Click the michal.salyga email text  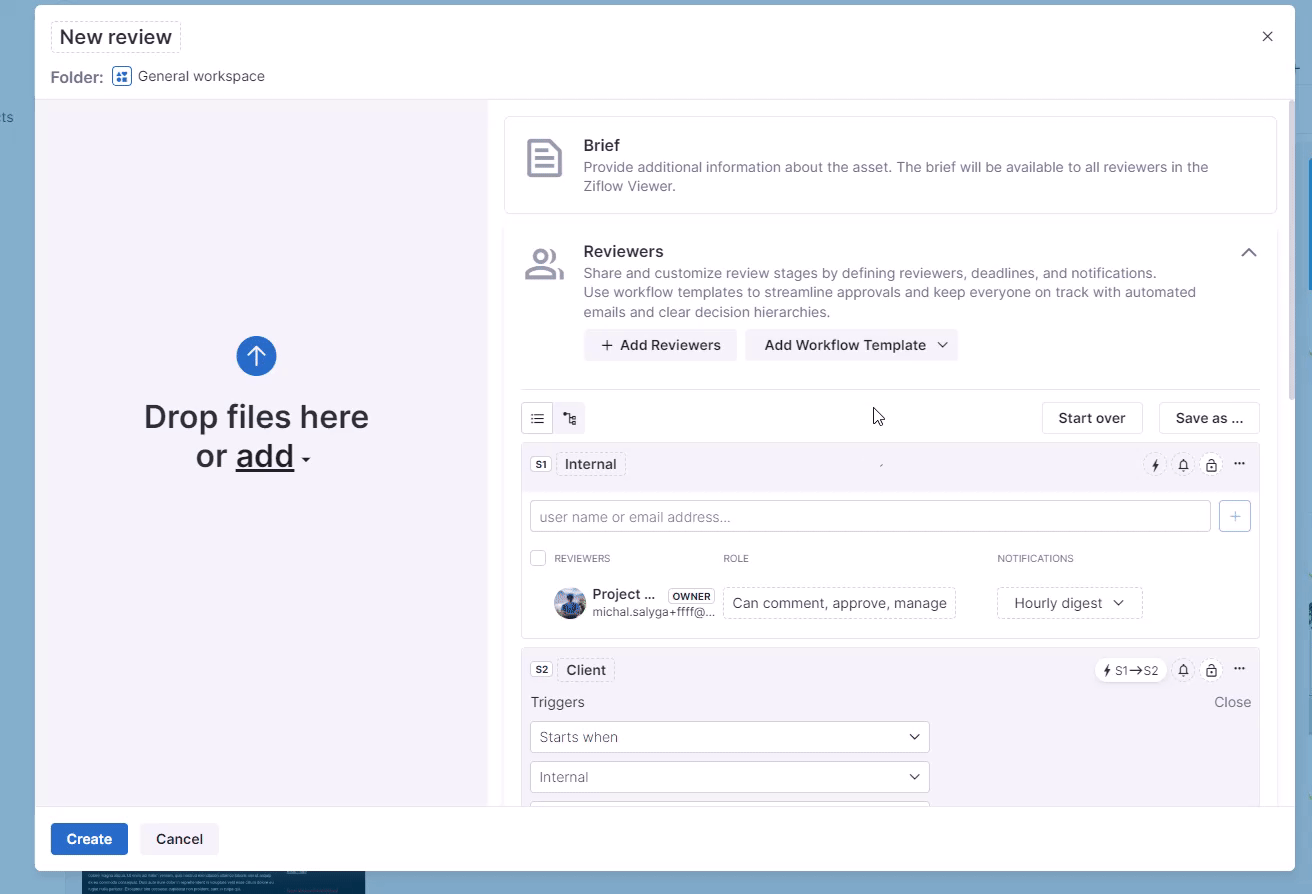point(653,612)
